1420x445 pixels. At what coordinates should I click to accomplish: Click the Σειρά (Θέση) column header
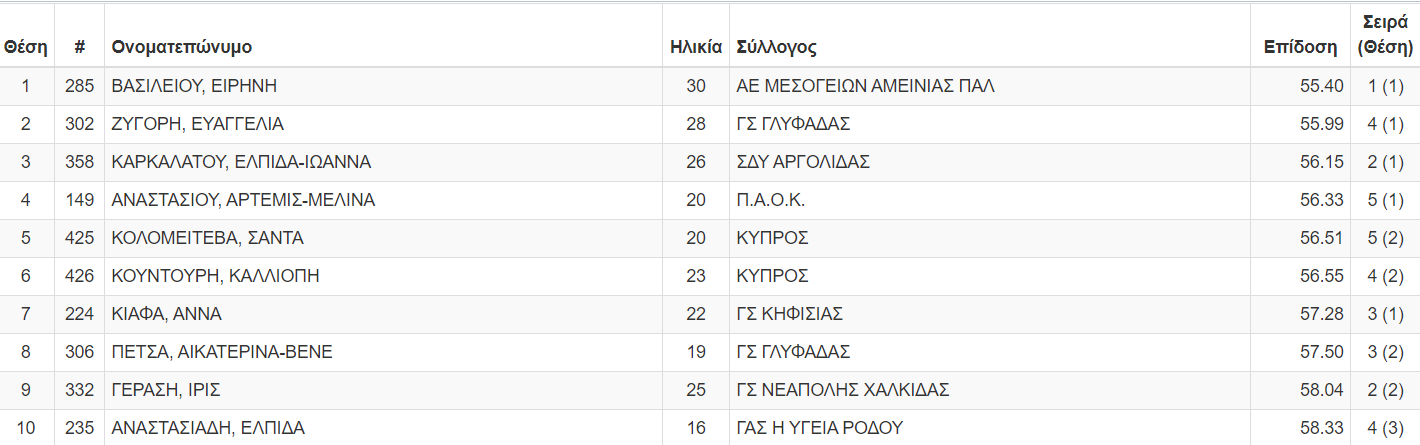(1385, 35)
